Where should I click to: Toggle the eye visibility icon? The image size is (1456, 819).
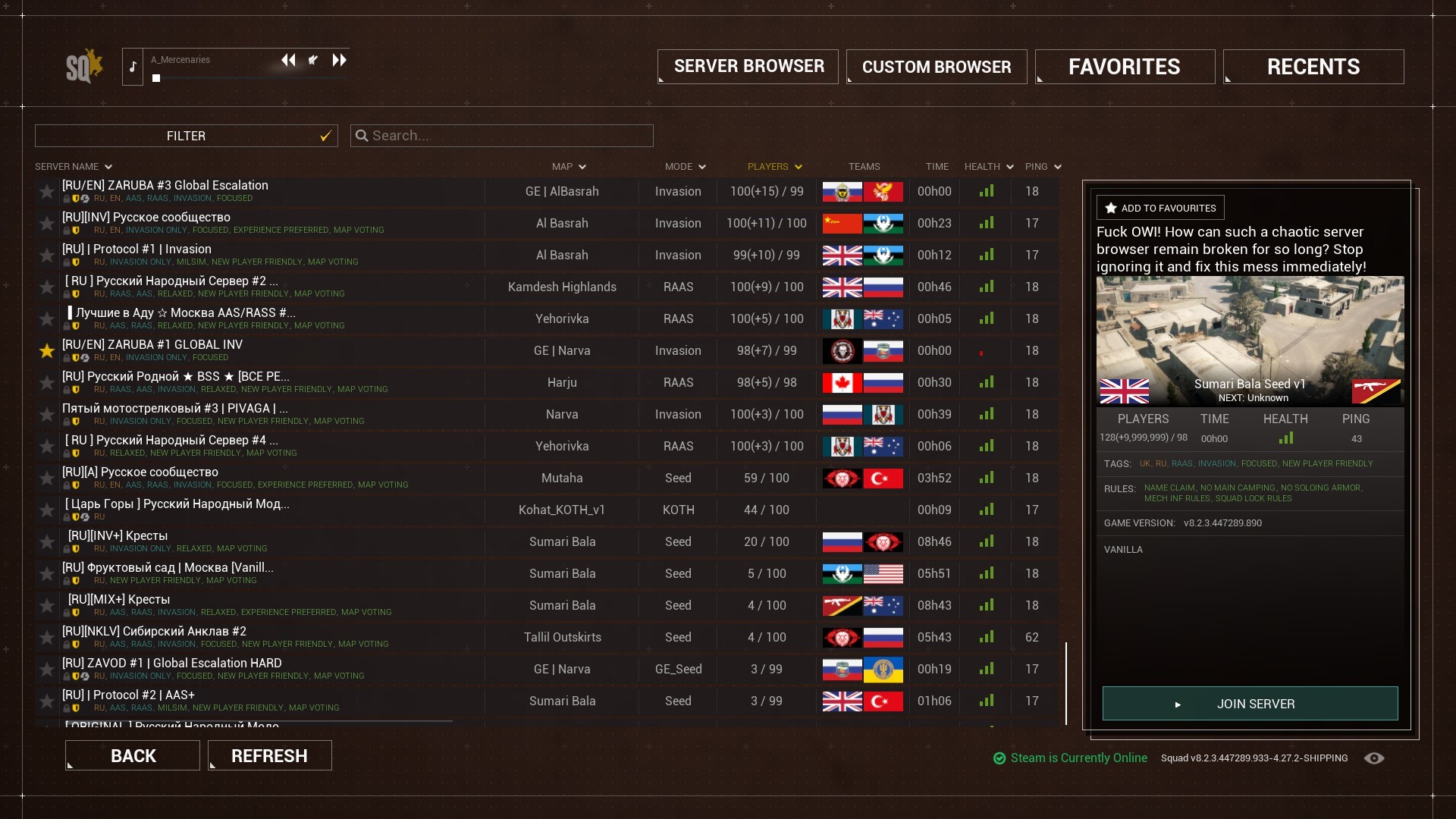pos(1374,758)
